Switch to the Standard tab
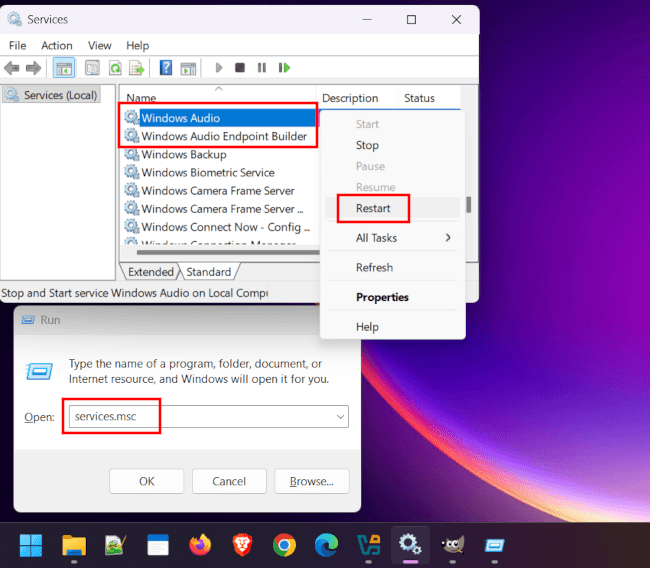This screenshot has height=568, width=650. 209,272
